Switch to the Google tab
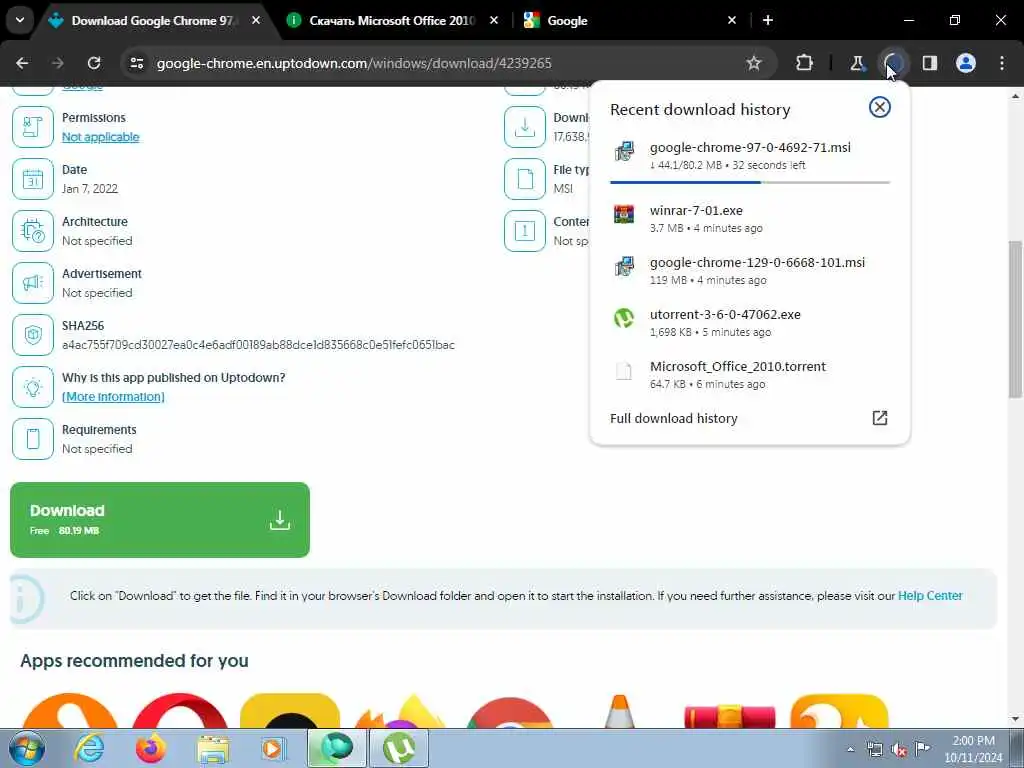 point(630,21)
